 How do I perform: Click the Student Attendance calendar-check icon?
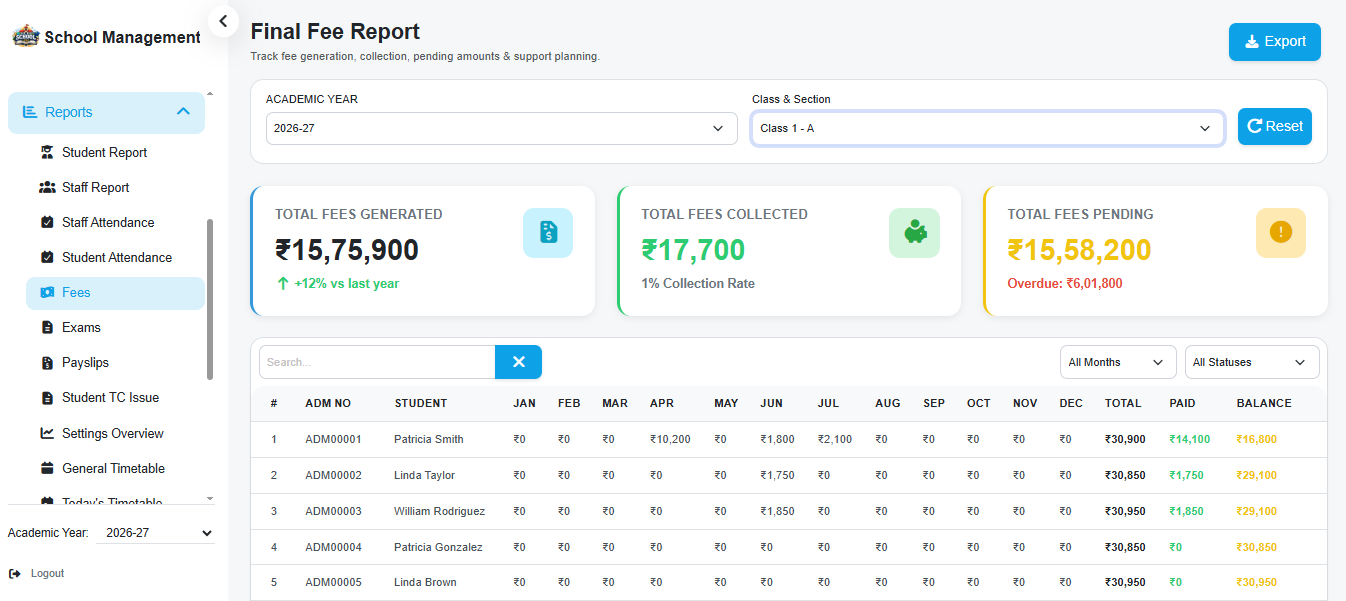pyautogui.click(x=47, y=257)
